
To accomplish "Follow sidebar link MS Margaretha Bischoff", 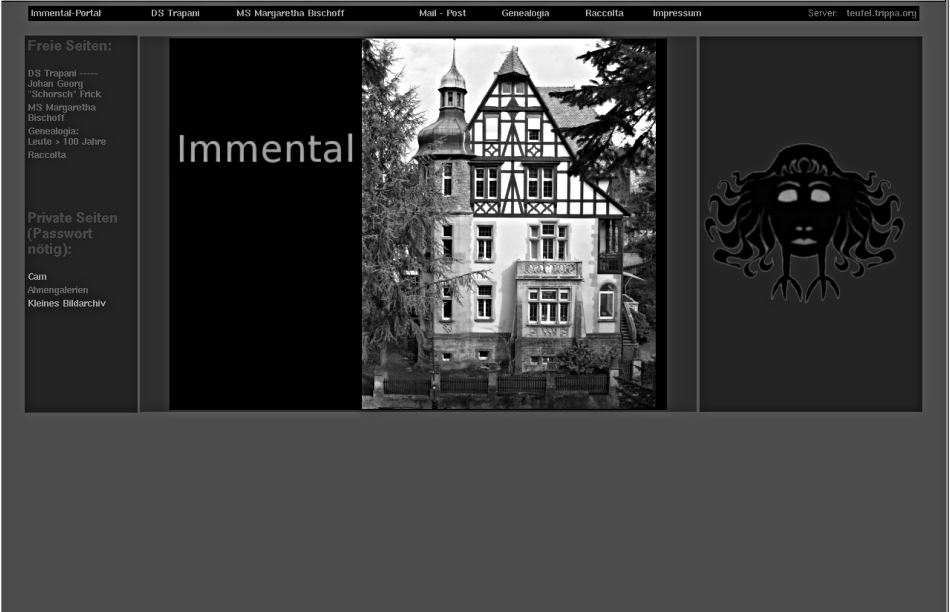I will click(x=62, y=112).
